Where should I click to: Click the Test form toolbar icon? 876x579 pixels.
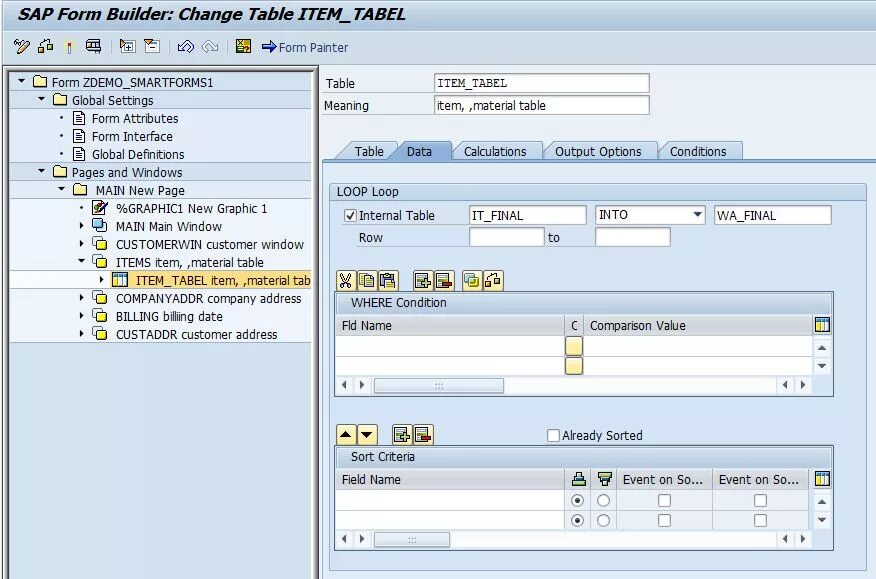93,46
